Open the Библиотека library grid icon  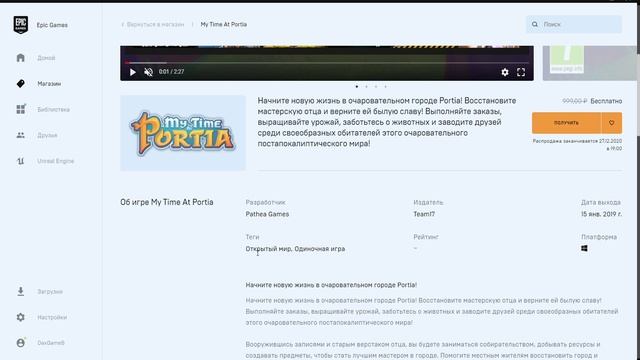20,109
